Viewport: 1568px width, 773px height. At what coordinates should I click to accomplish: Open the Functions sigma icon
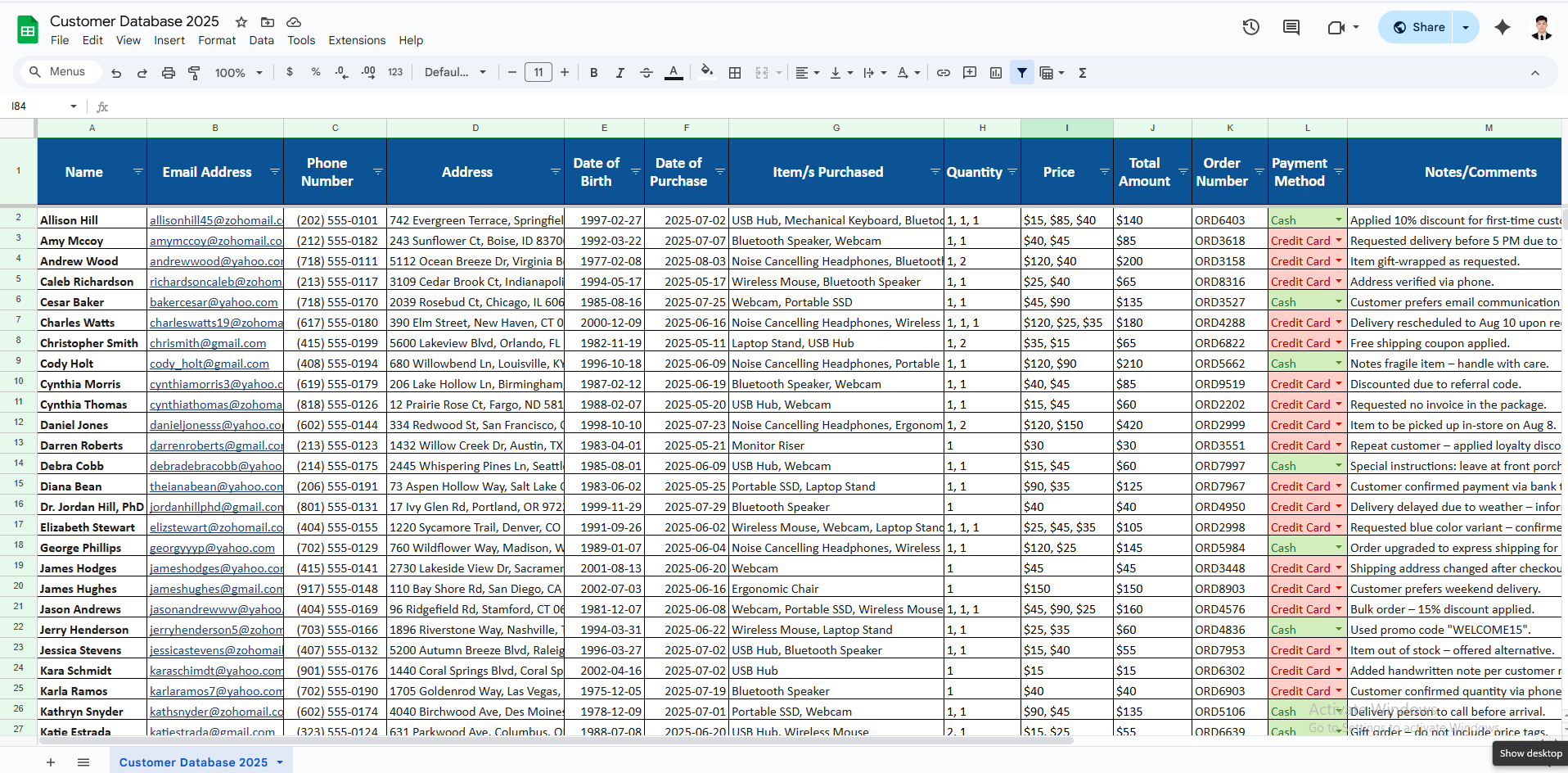point(1083,72)
